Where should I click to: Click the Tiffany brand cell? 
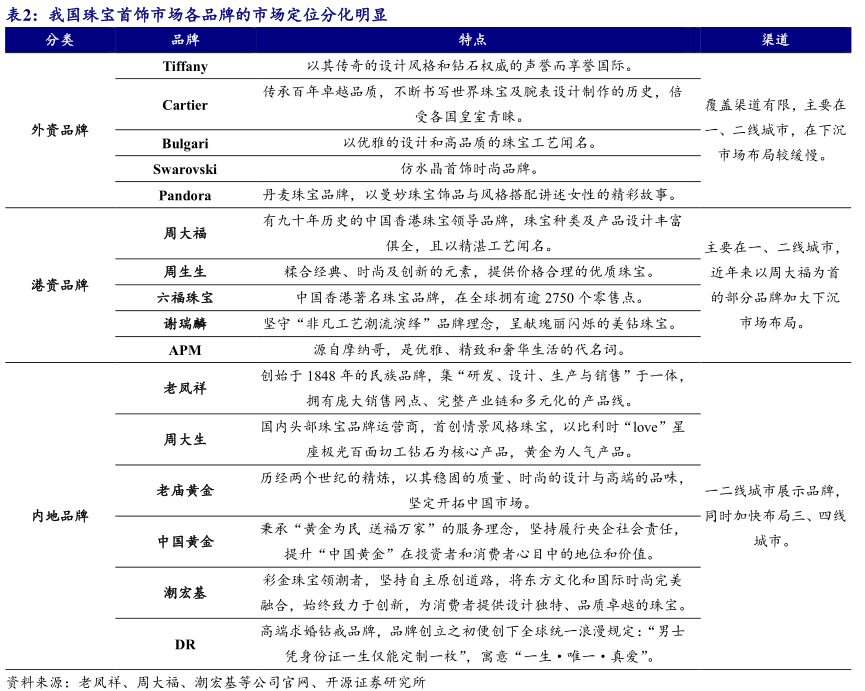(185, 66)
